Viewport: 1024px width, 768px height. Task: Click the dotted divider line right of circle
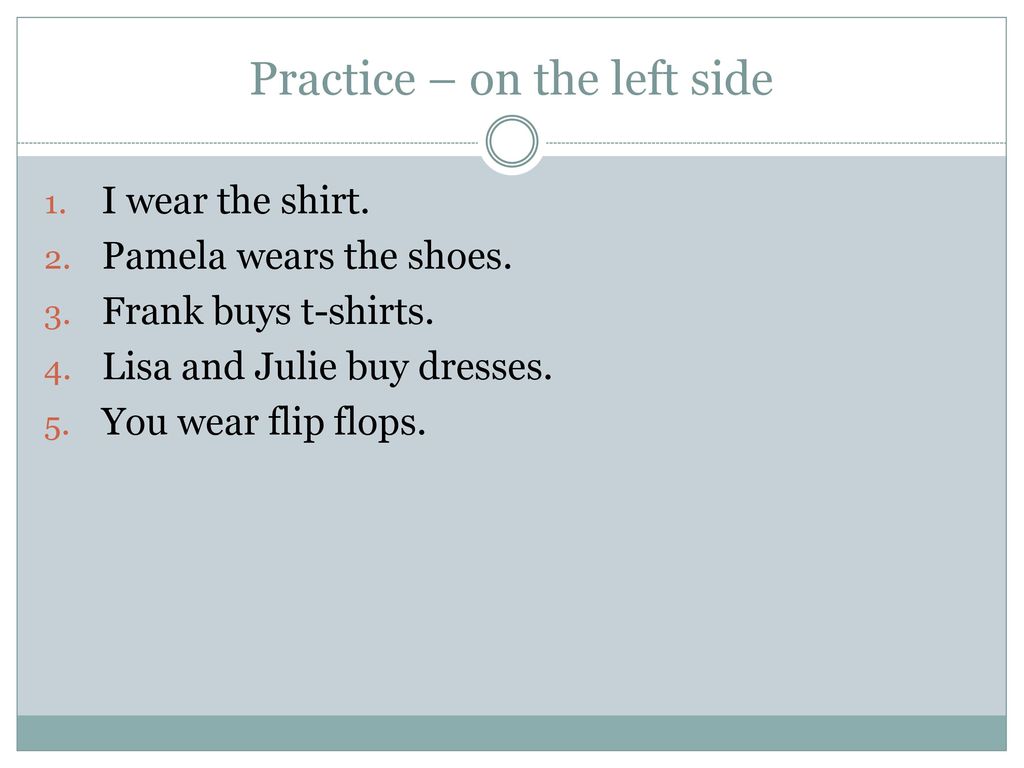click(x=776, y=142)
